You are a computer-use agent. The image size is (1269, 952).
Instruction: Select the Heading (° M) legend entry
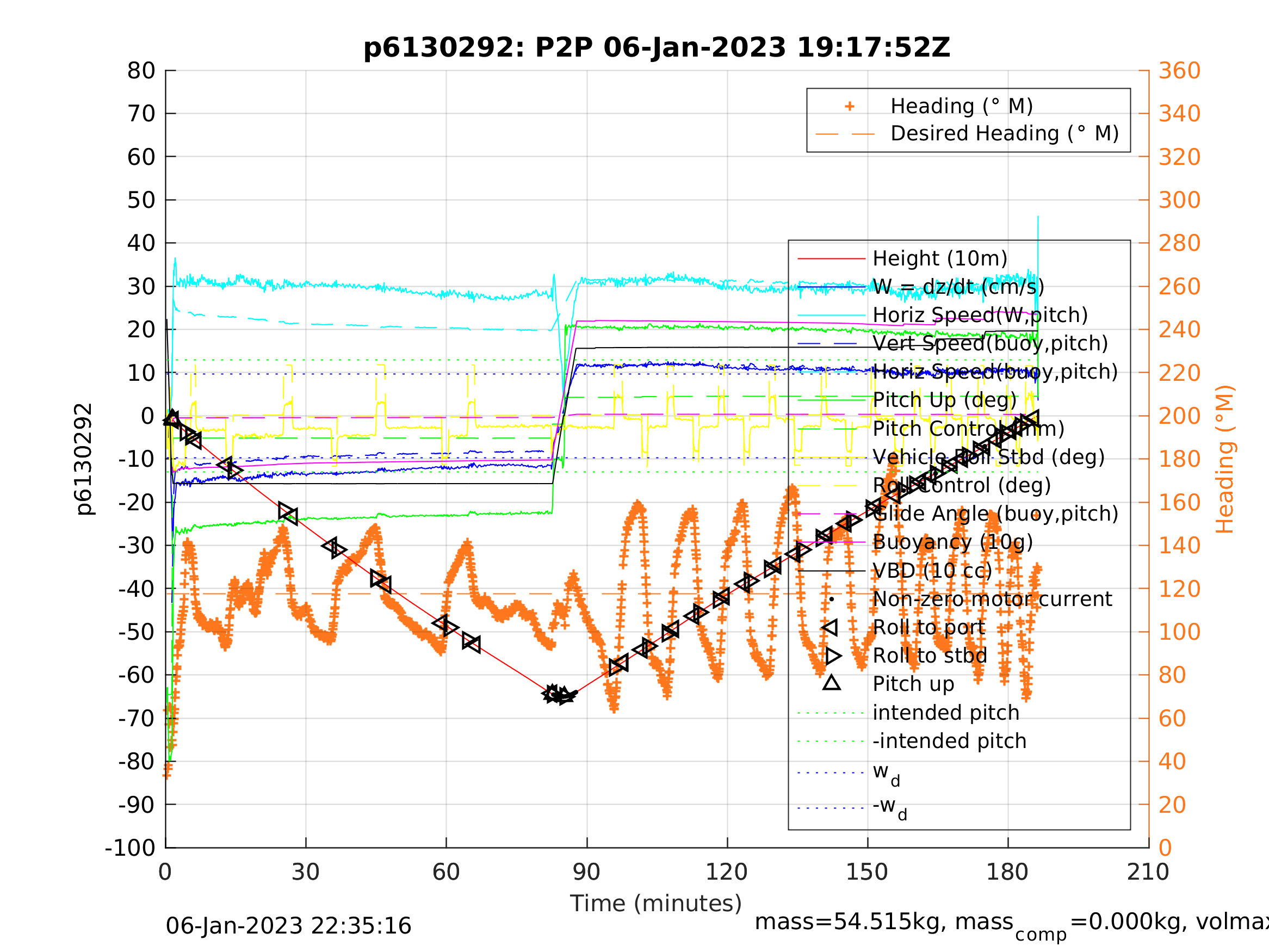point(961,106)
